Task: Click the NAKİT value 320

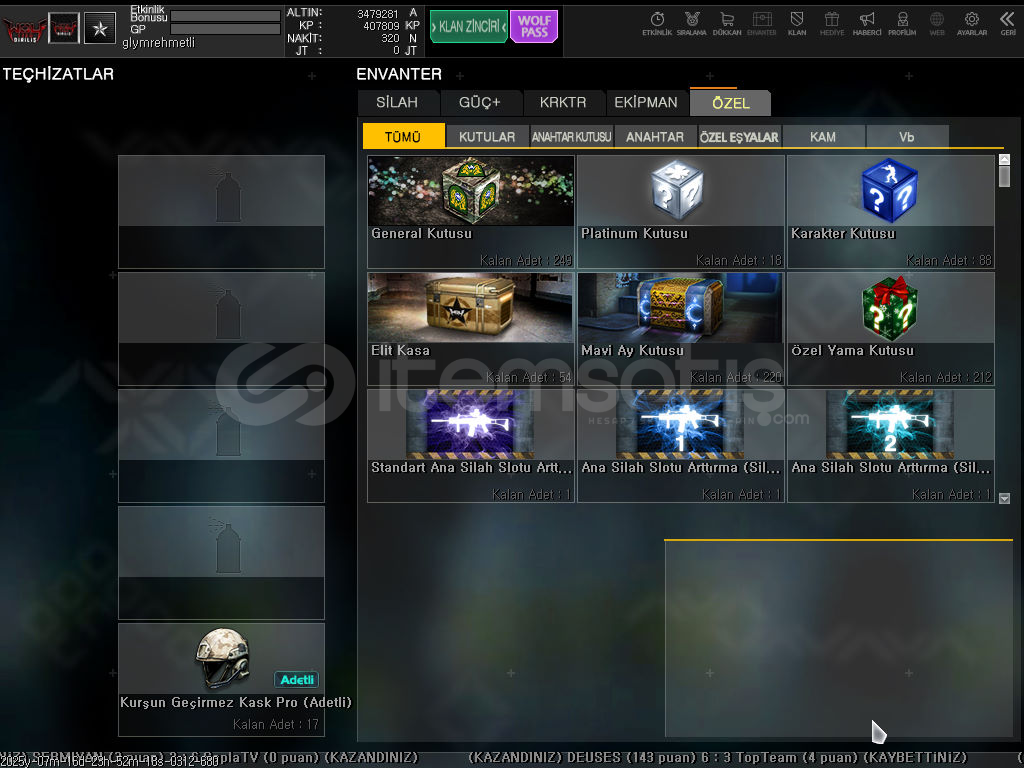Action: 391,39
